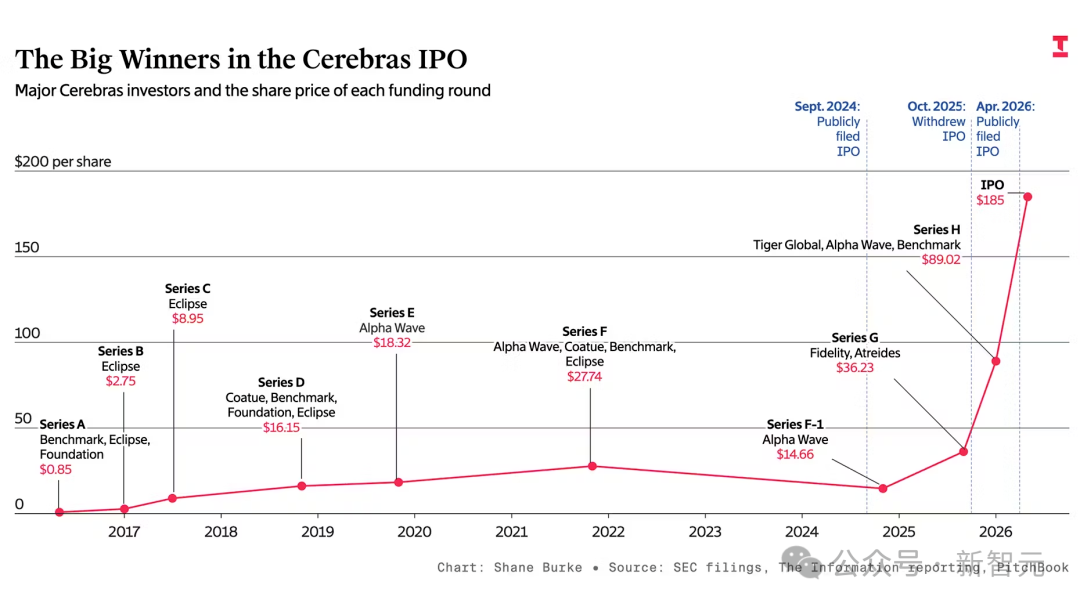Select the Series B data point
The width and height of the screenshot is (1080, 607).
click(x=124, y=509)
